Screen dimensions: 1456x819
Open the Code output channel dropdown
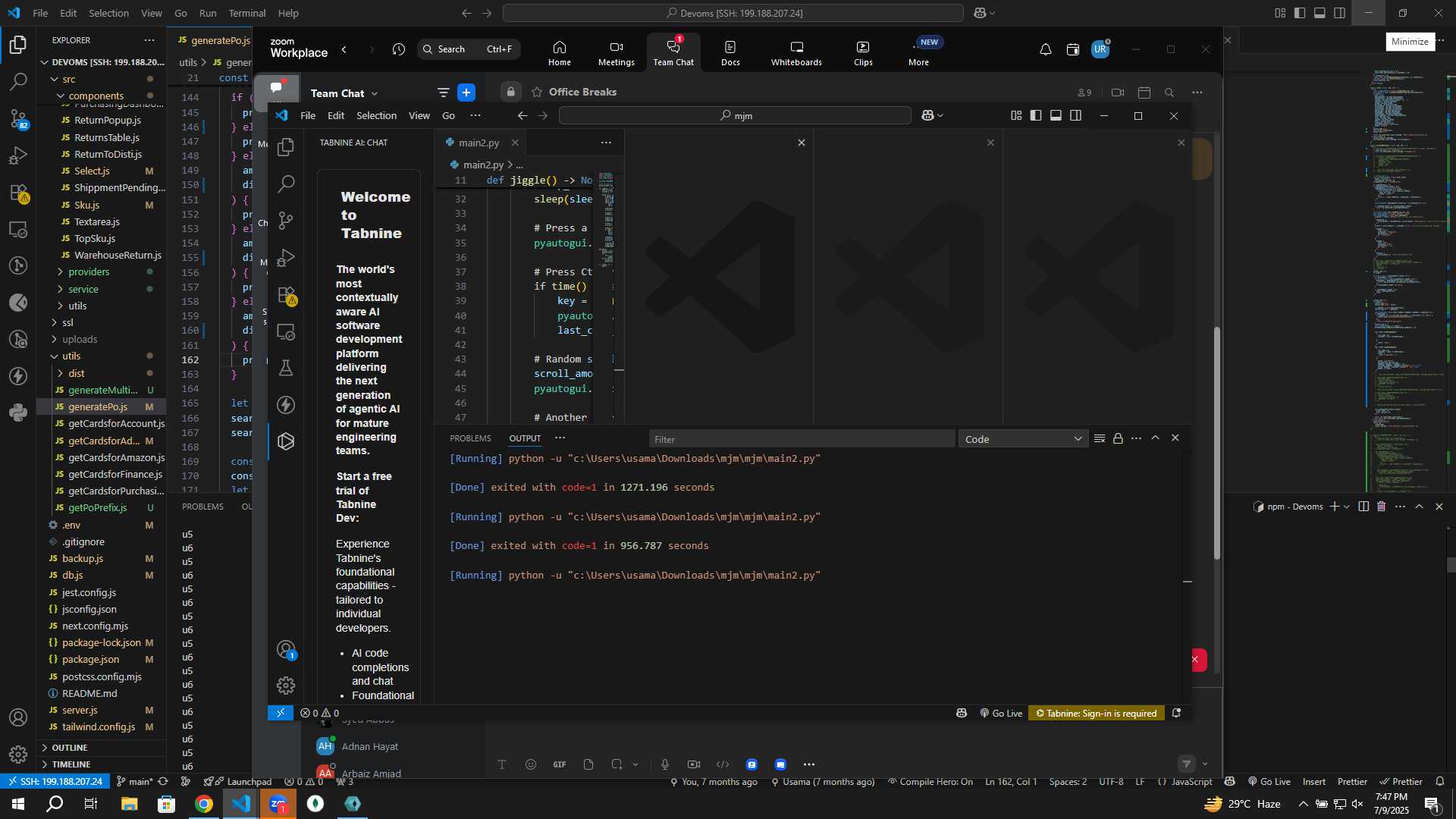(x=1023, y=439)
